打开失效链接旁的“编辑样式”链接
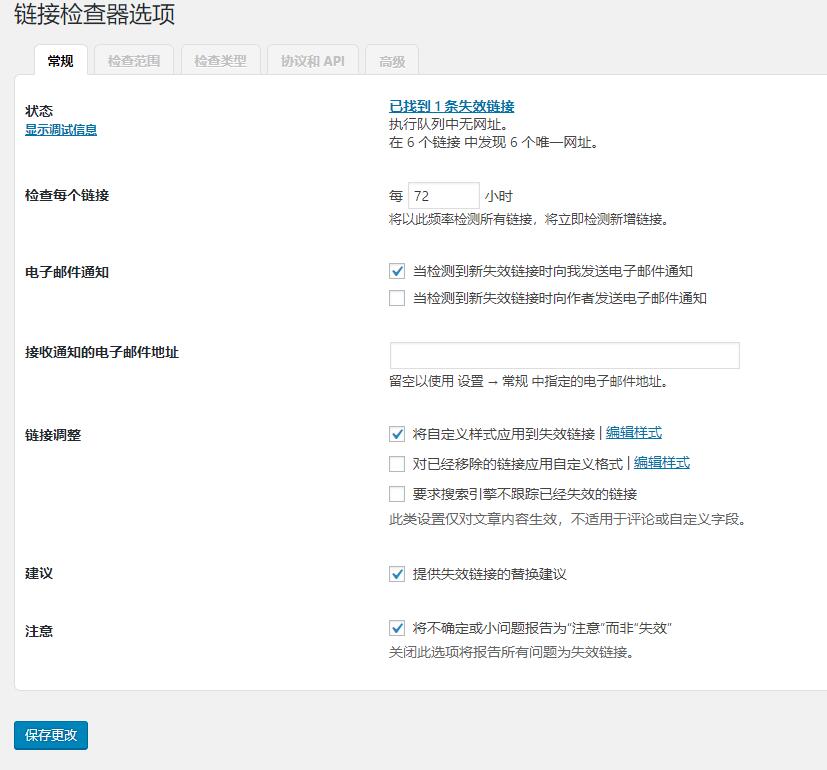 (634, 433)
